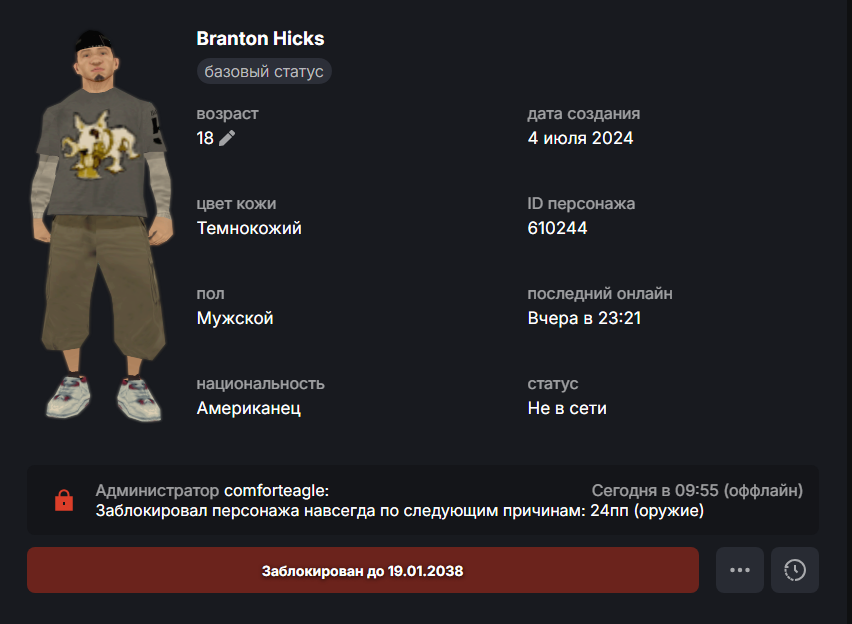Open the history clock icon button
The height and width of the screenshot is (624, 852).
794,570
